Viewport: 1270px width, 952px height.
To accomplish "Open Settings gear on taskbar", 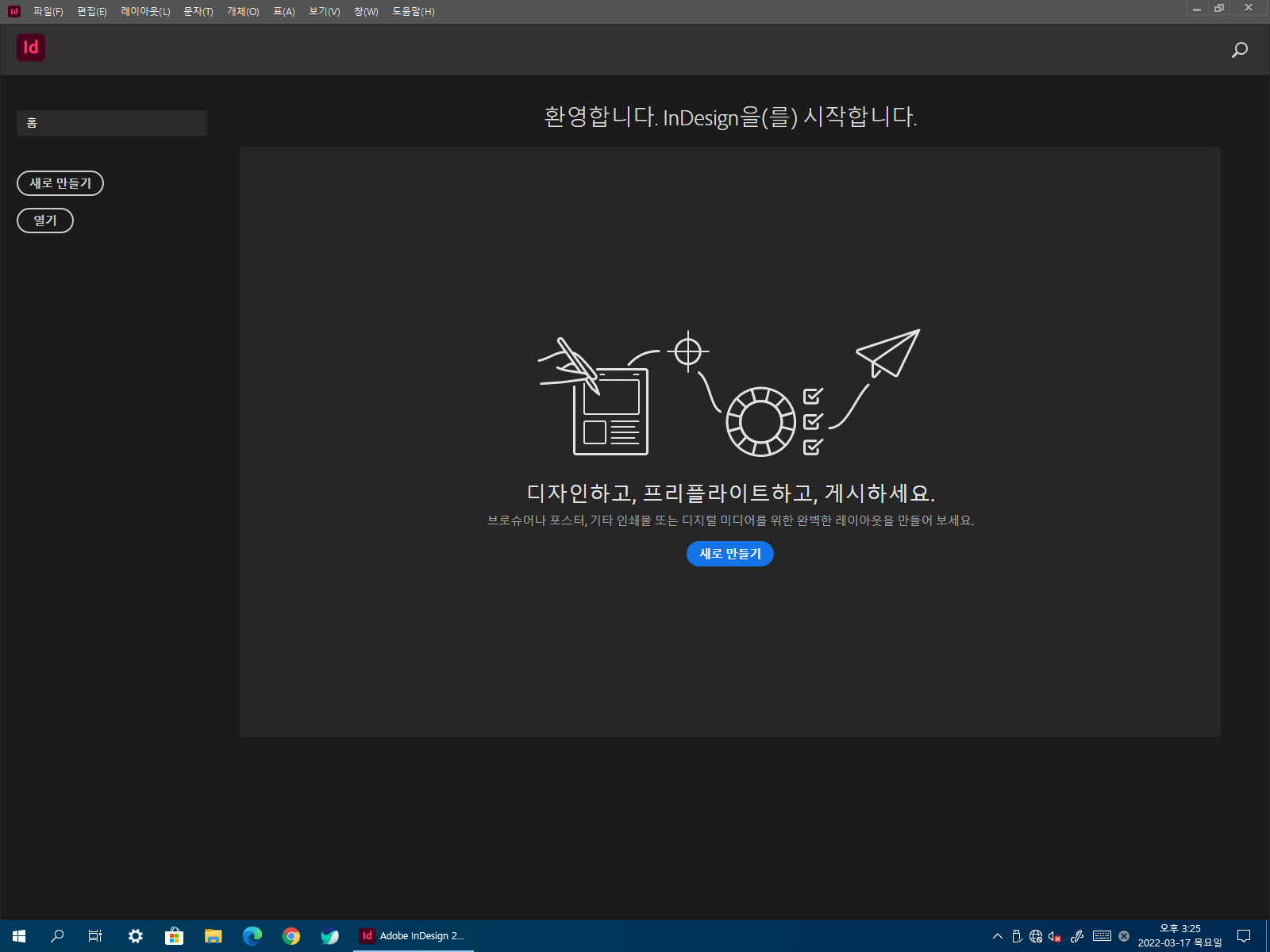I will 136,936.
